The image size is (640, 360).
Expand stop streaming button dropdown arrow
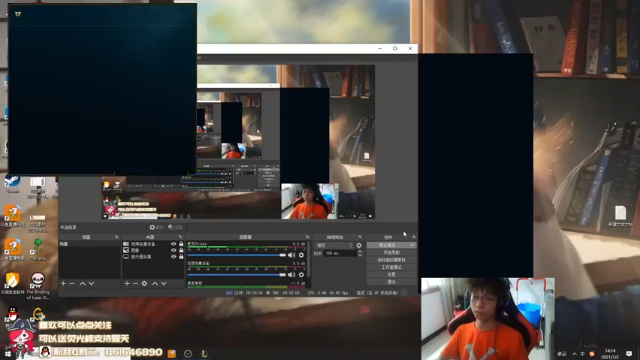coord(412,245)
